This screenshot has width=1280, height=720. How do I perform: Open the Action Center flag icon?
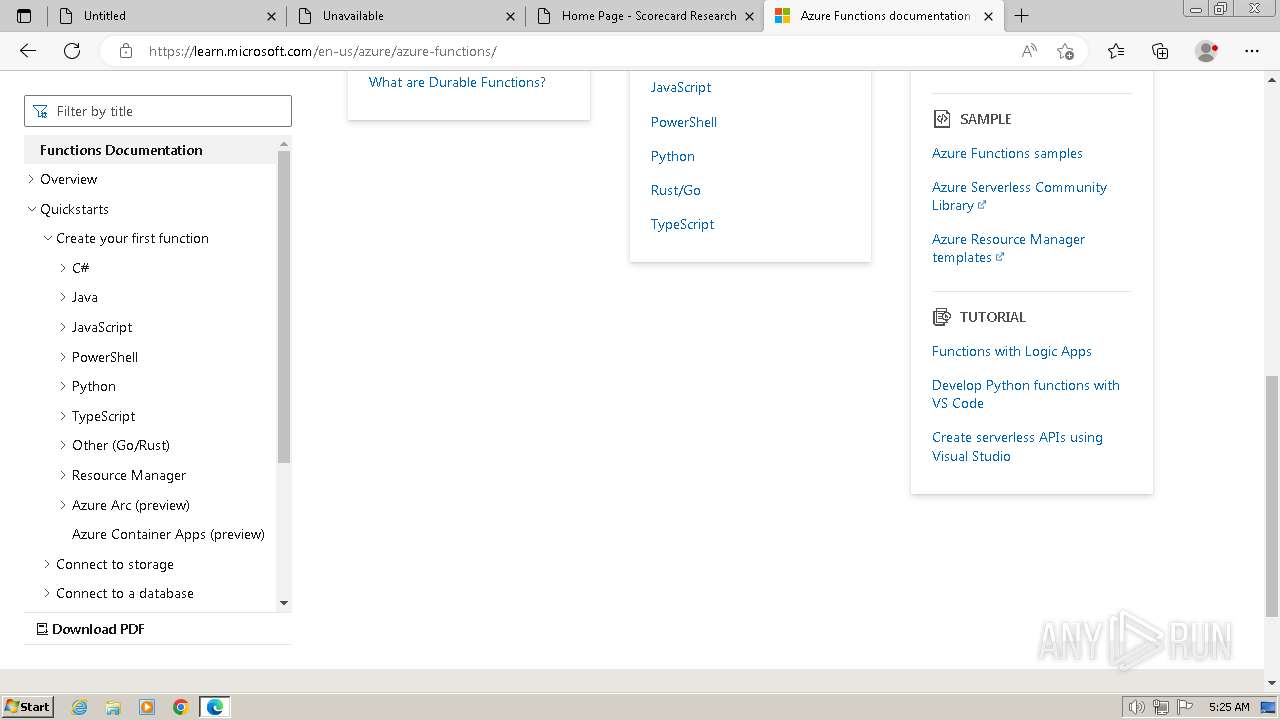[1185, 707]
